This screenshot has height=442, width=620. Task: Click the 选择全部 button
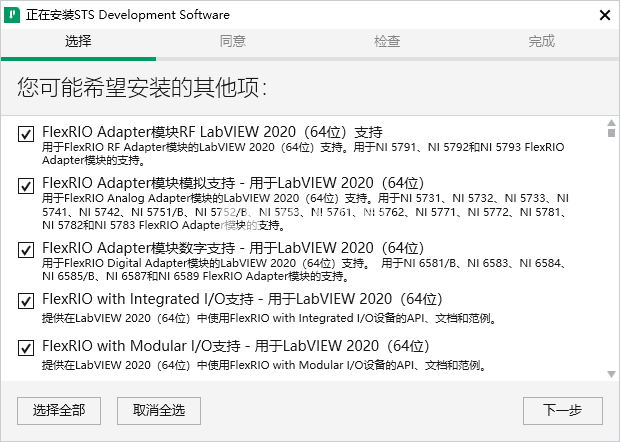pos(59,411)
